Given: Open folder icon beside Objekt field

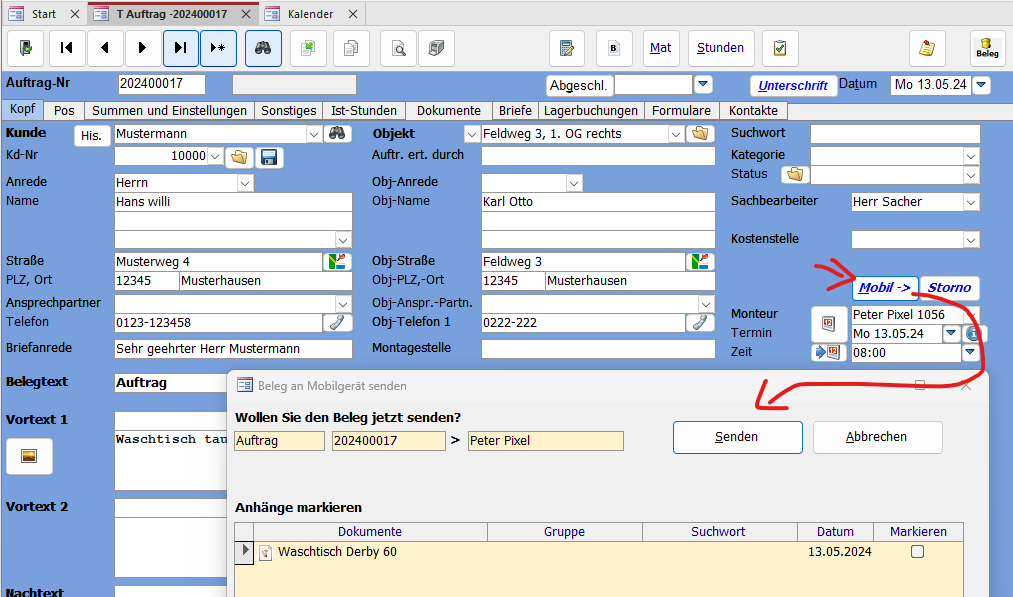Looking at the screenshot, I should 700,134.
